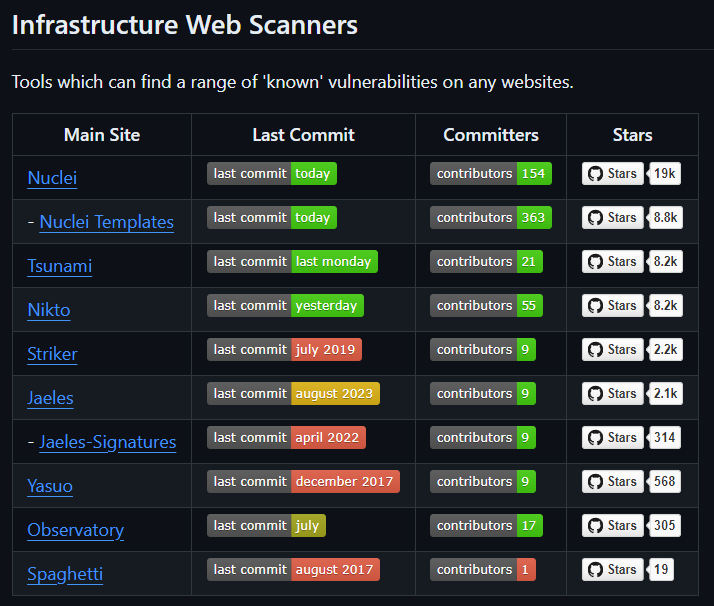Image resolution: width=714 pixels, height=606 pixels.
Task: Click Jaeles' contributors 9 badge
Action: click(483, 393)
